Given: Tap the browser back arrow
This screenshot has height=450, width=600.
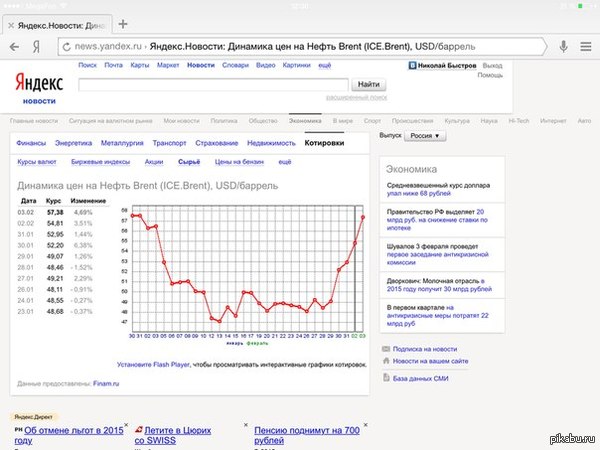Looking at the screenshot, I should tap(14, 47).
